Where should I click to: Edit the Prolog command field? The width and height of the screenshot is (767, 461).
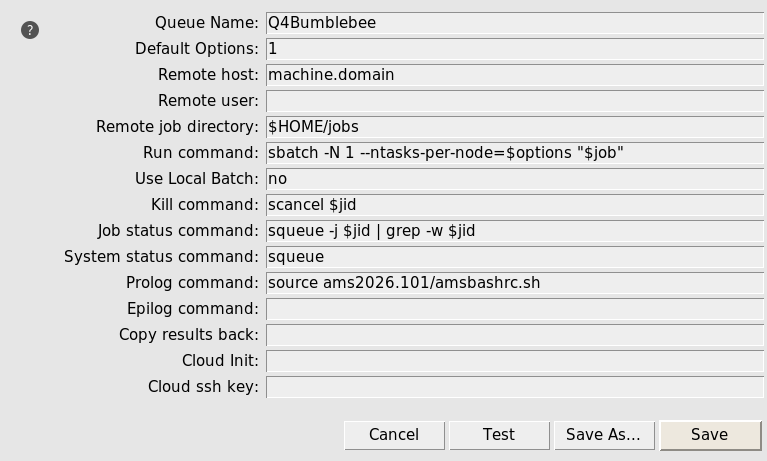click(514, 283)
